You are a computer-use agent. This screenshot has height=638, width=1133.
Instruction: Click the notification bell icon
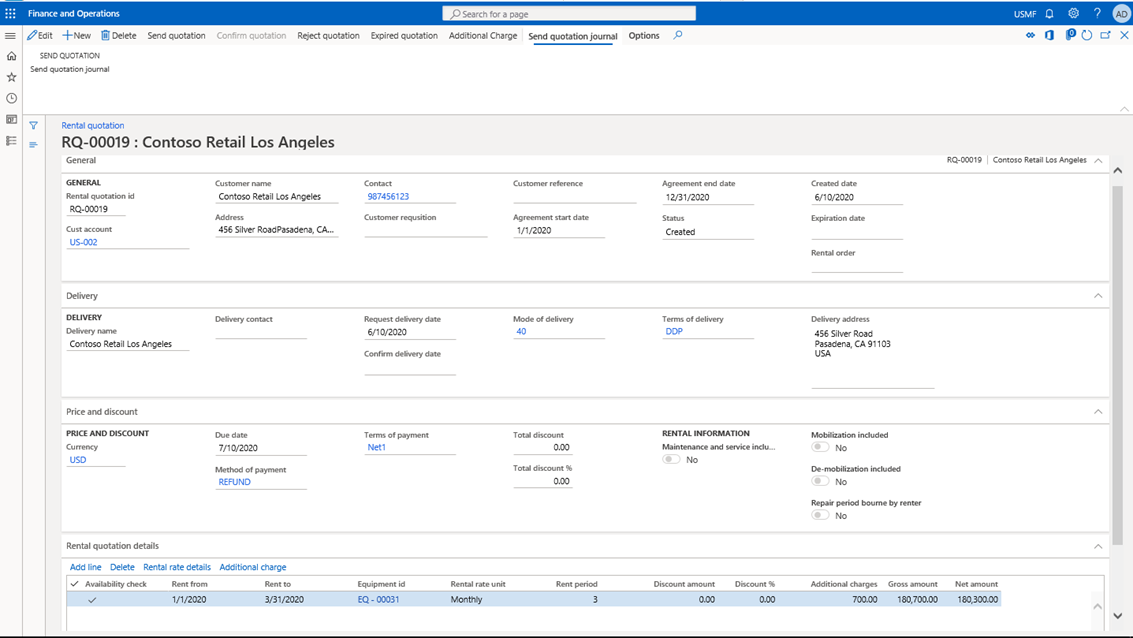click(1049, 14)
